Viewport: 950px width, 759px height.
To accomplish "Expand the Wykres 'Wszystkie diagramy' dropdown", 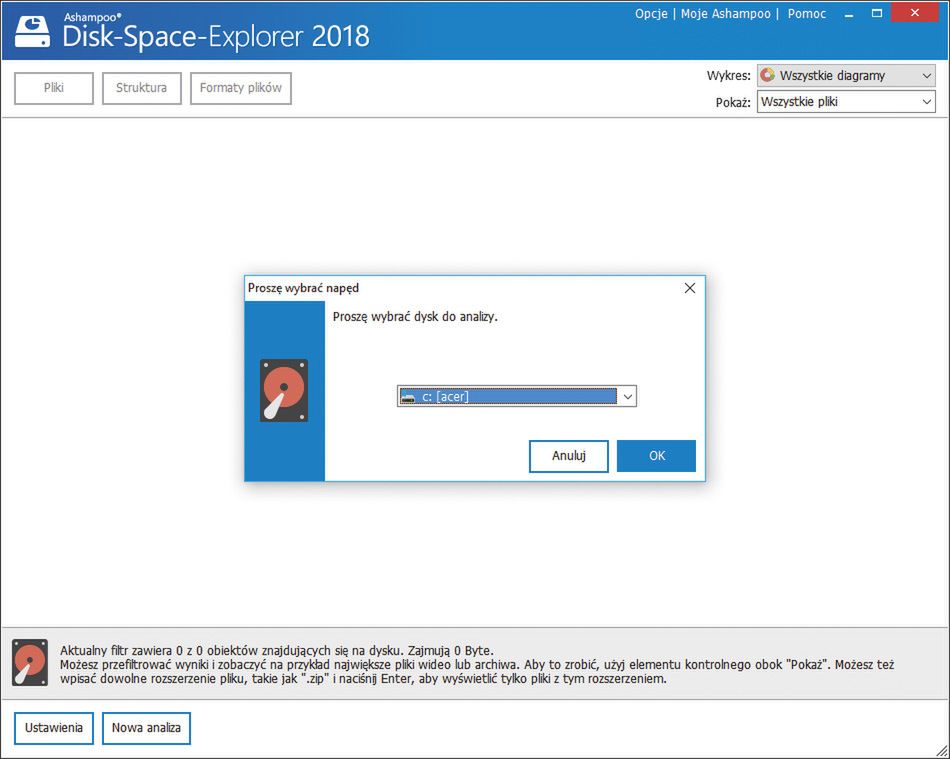I will click(x=846, y=76).
